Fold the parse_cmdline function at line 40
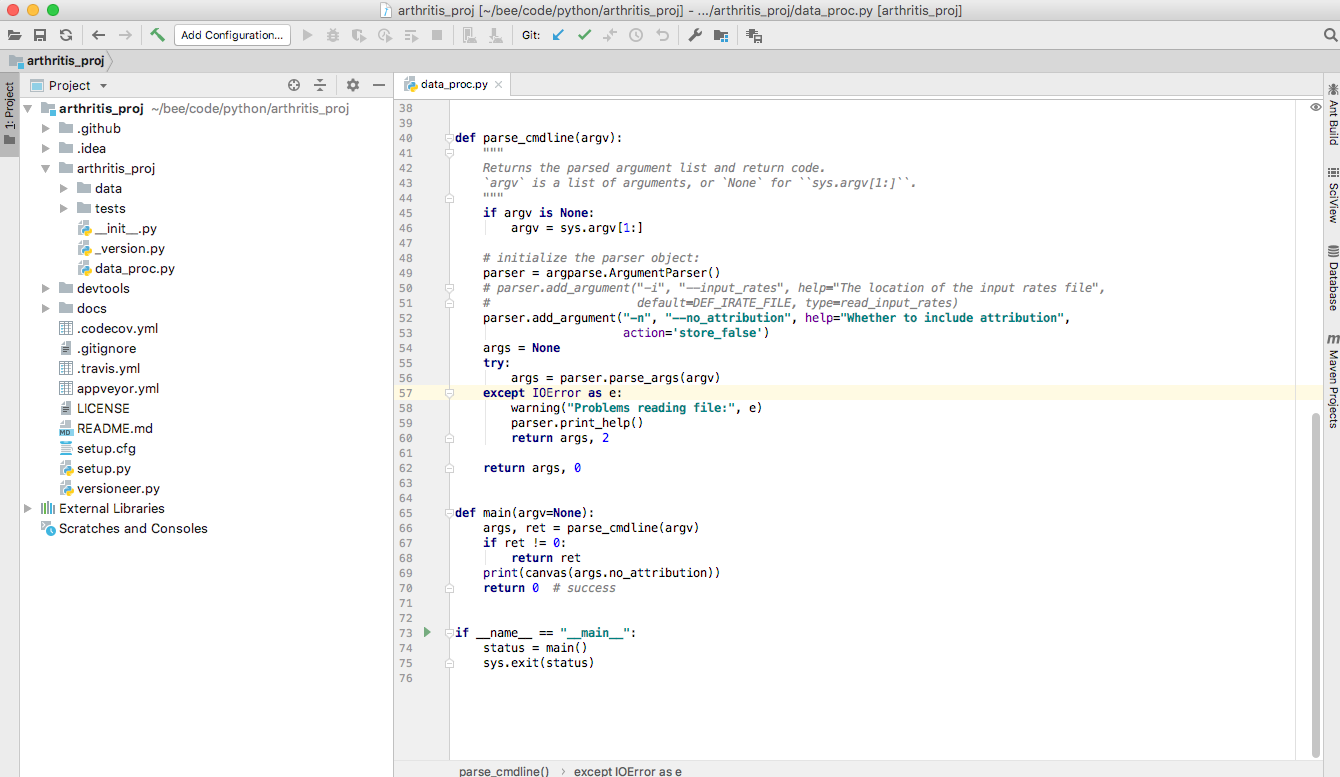Screen dimensions: 1340x777 (449, 138)
